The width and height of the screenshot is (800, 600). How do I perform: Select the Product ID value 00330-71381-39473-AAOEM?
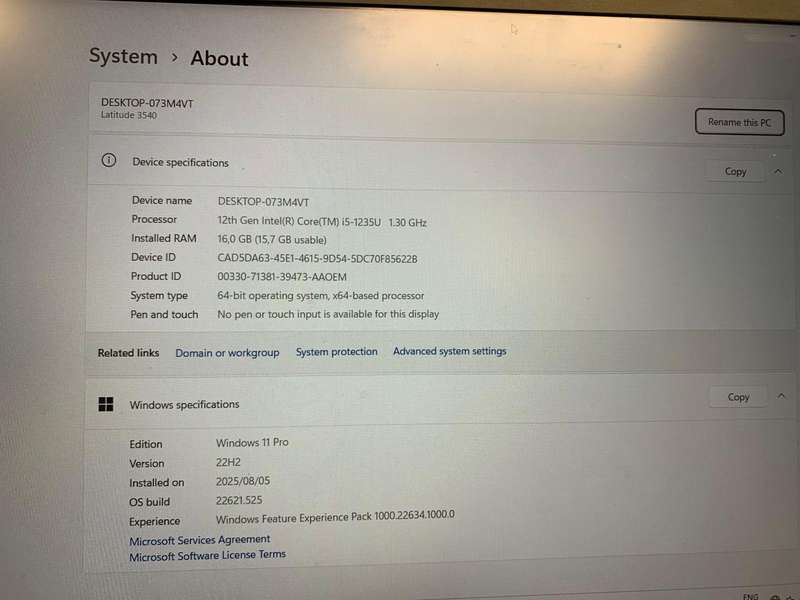282,277
